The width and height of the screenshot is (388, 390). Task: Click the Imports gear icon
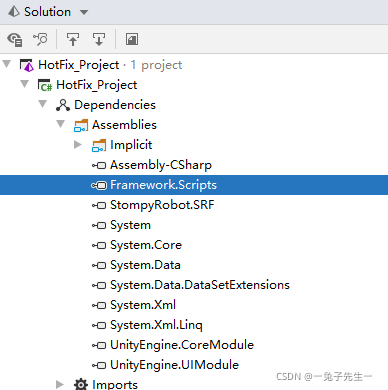click(81, 384)
